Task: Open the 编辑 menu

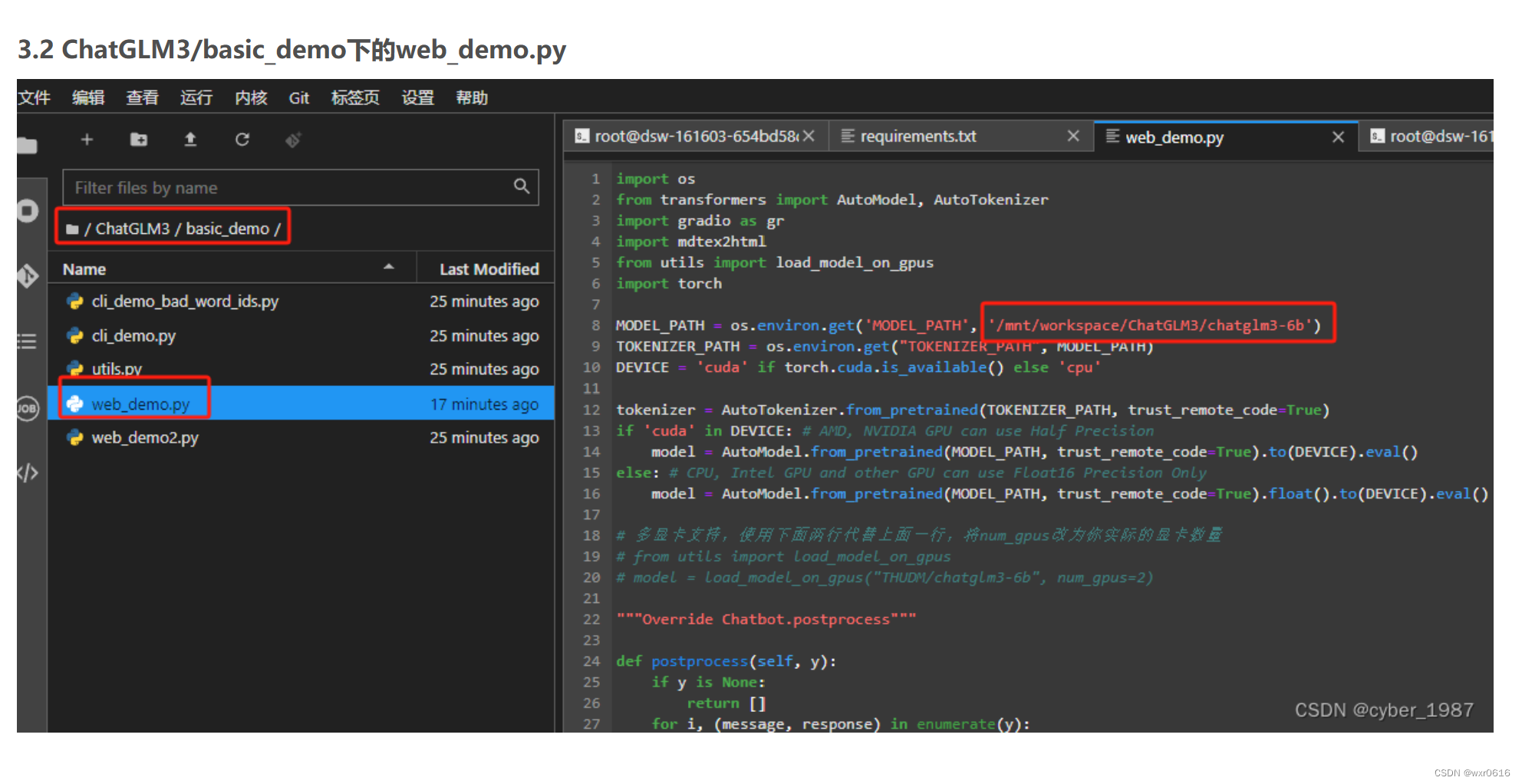Action: [88, 97]
